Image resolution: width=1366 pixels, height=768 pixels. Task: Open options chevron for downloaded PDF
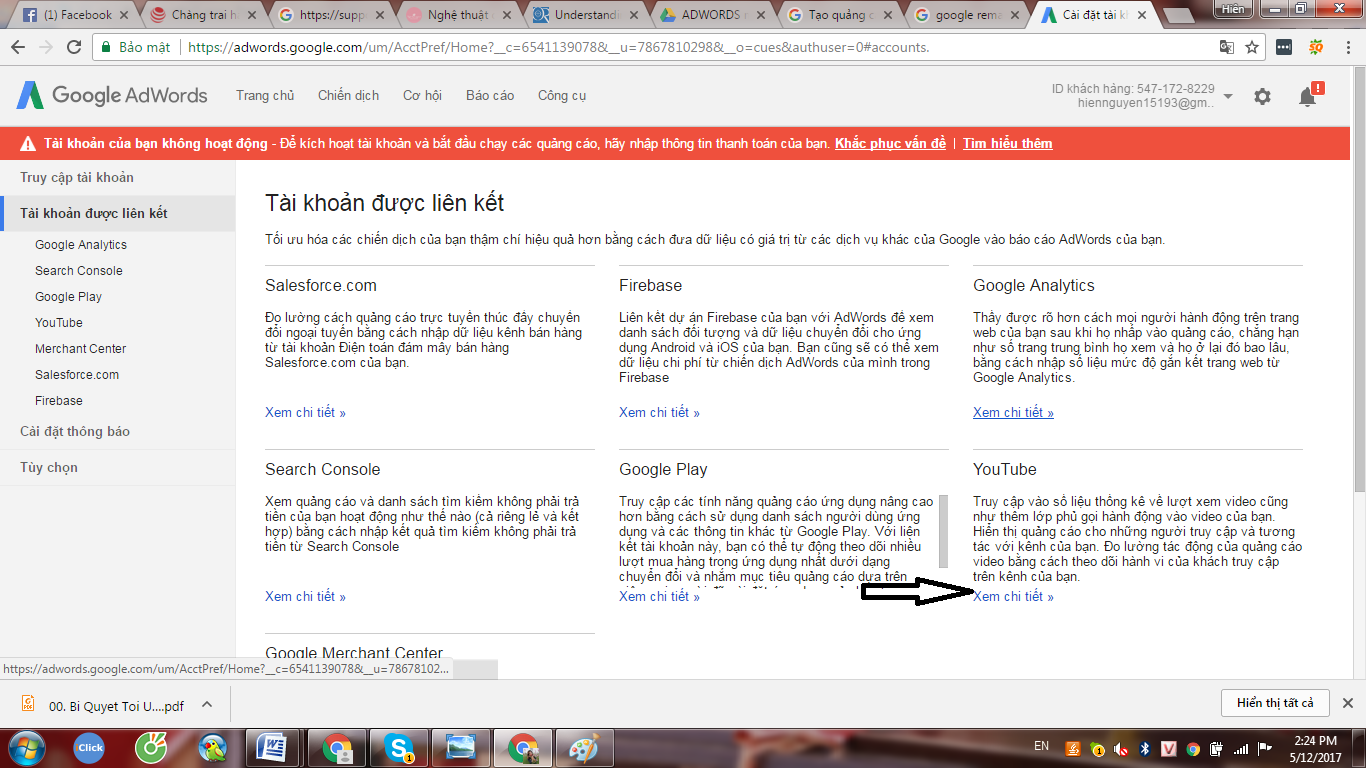pyautogui.click(x=207, y=704)
